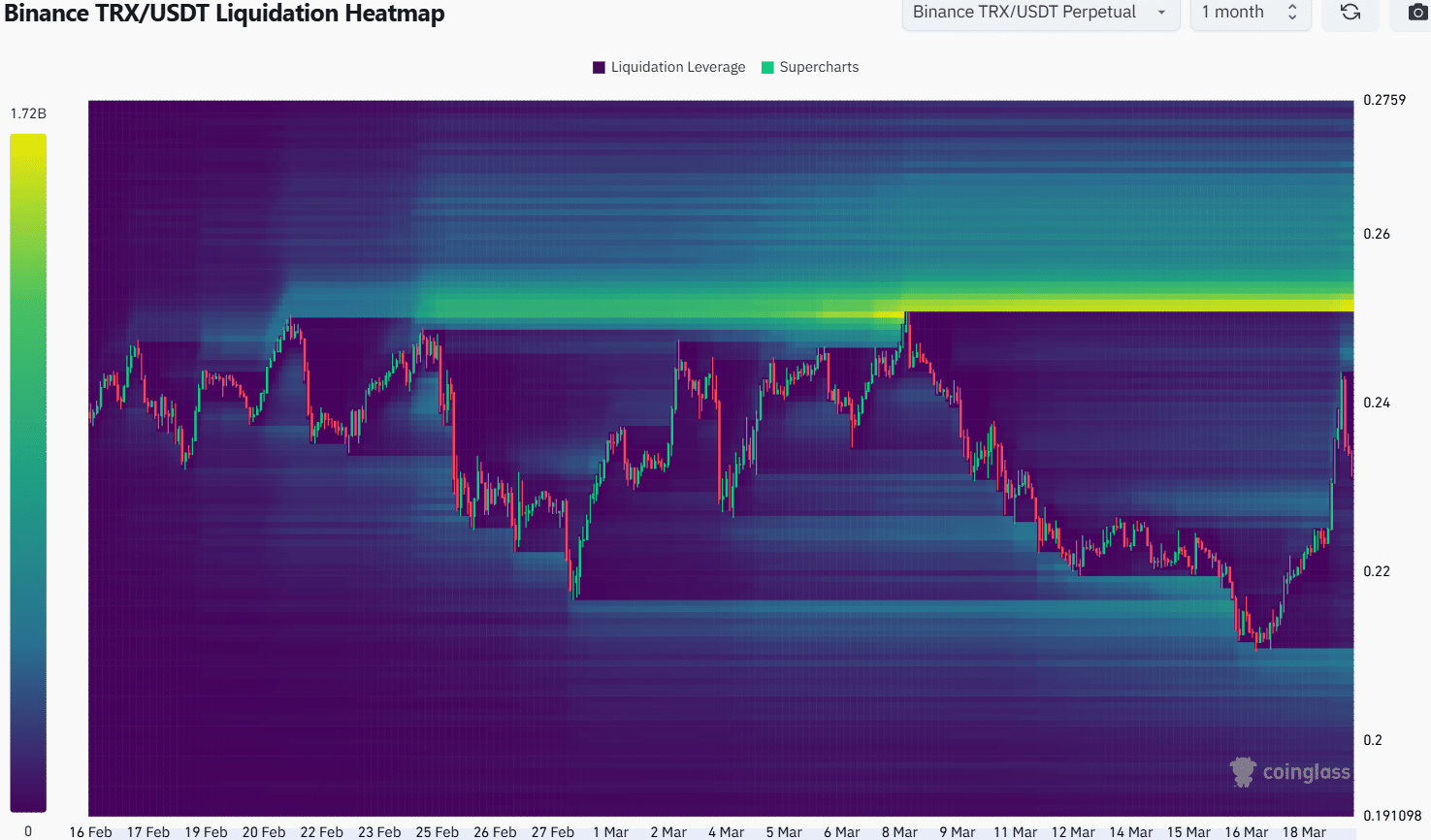
Task: Click the 18 Mar date label
Action: pos(1304,832)
